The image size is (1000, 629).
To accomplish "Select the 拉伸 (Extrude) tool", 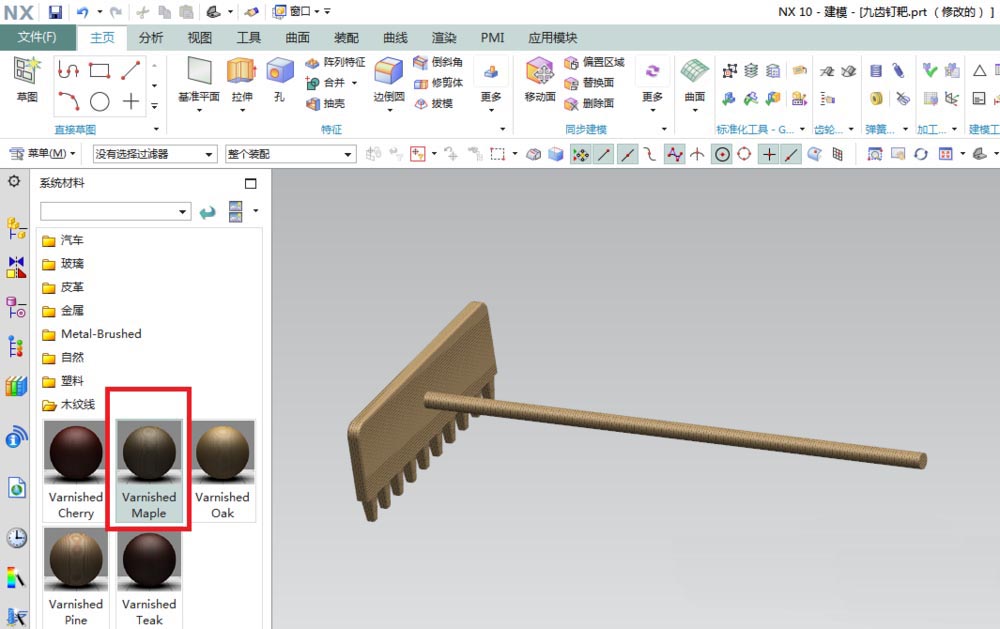I will coord(241,72).
